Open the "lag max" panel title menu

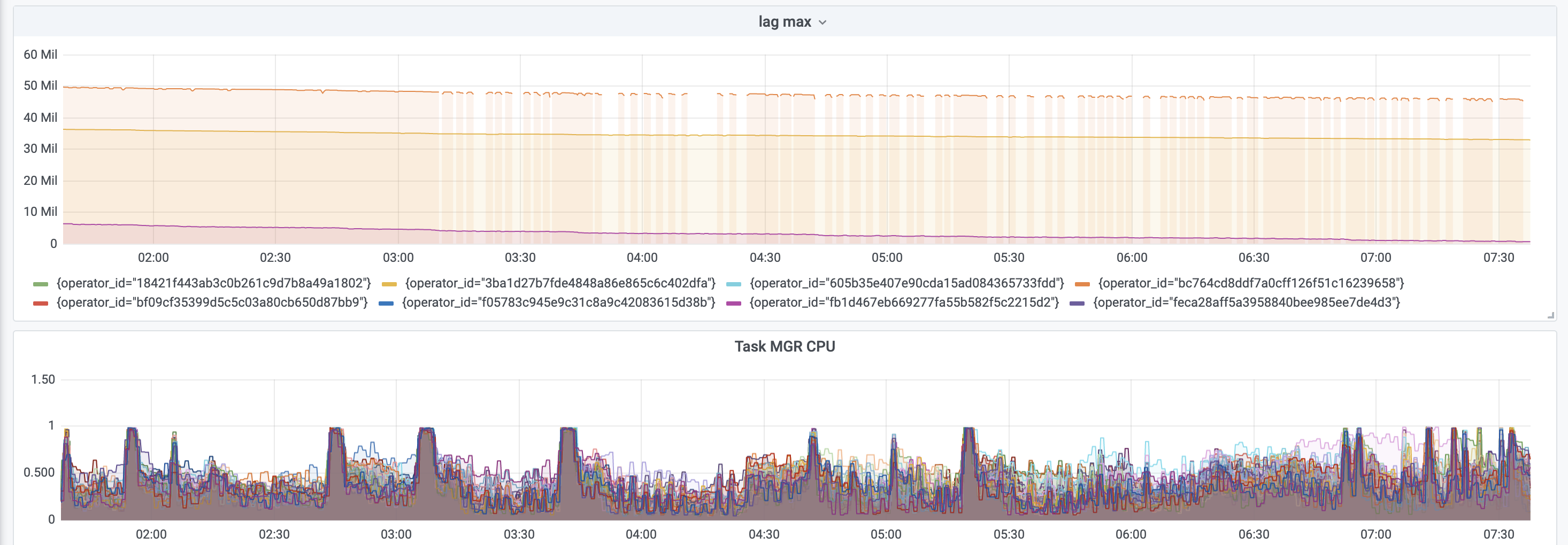coord(784,22)
